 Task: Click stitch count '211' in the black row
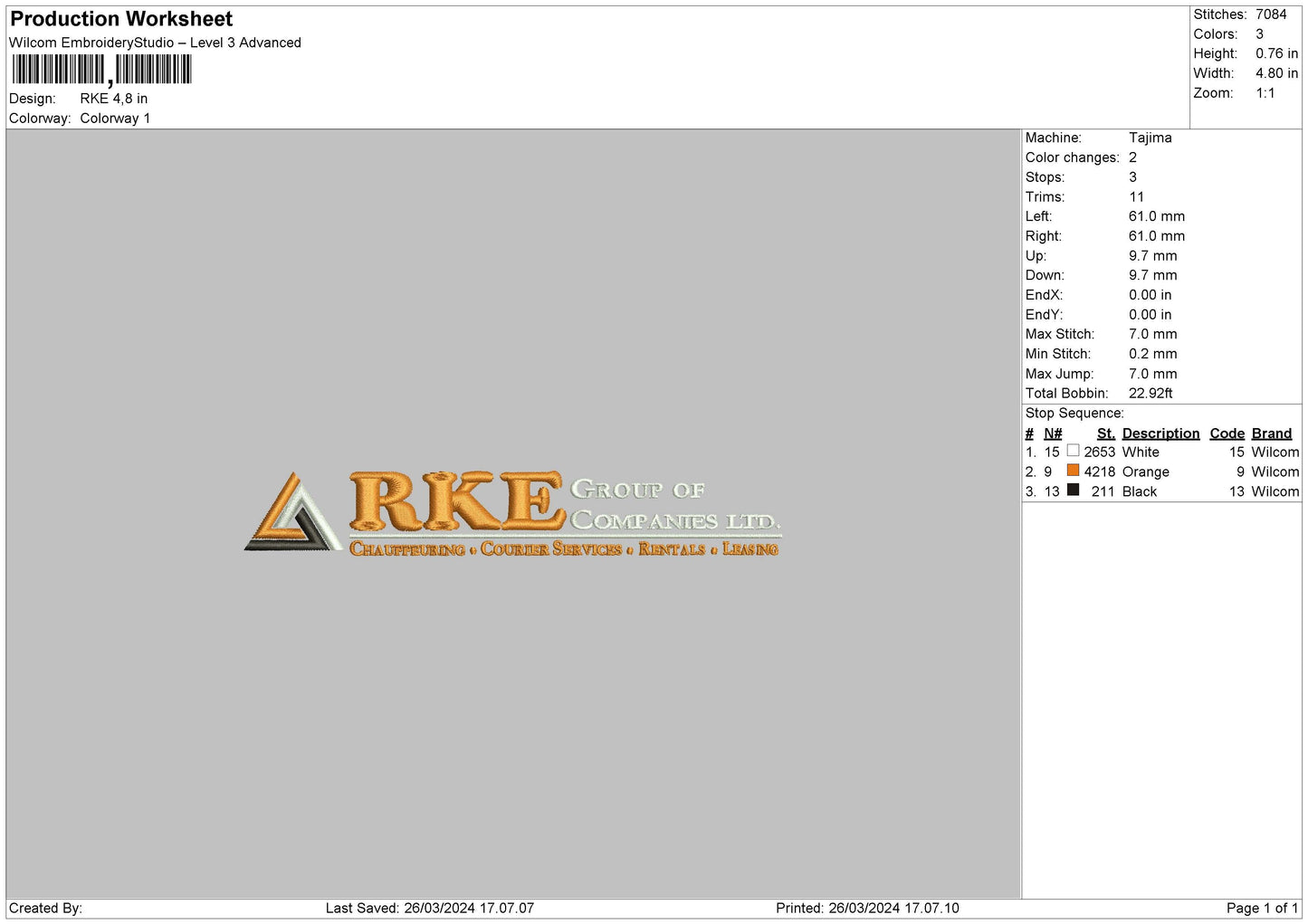click(x=1103, y=492)
